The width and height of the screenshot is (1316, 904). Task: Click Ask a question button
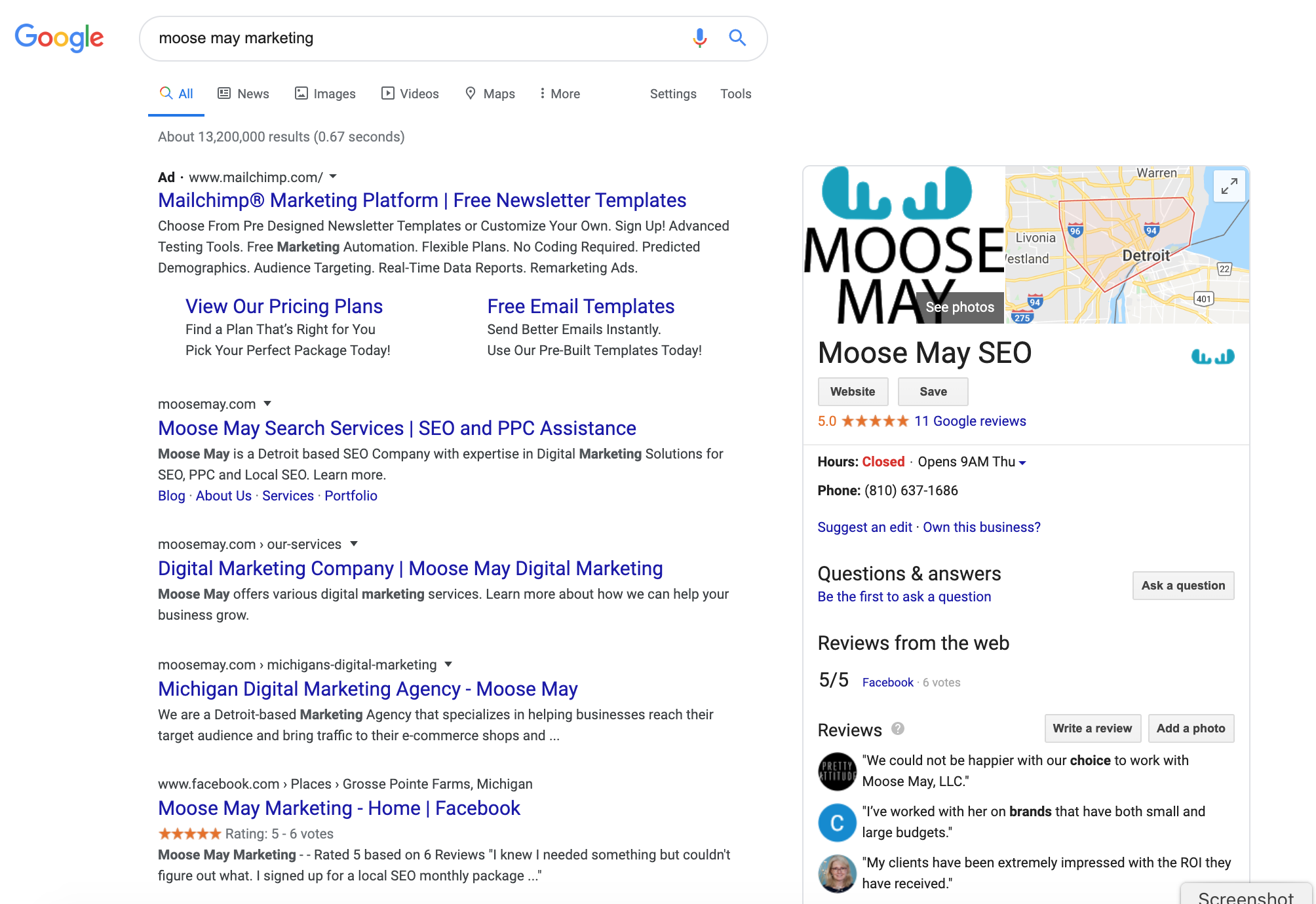1183,586
